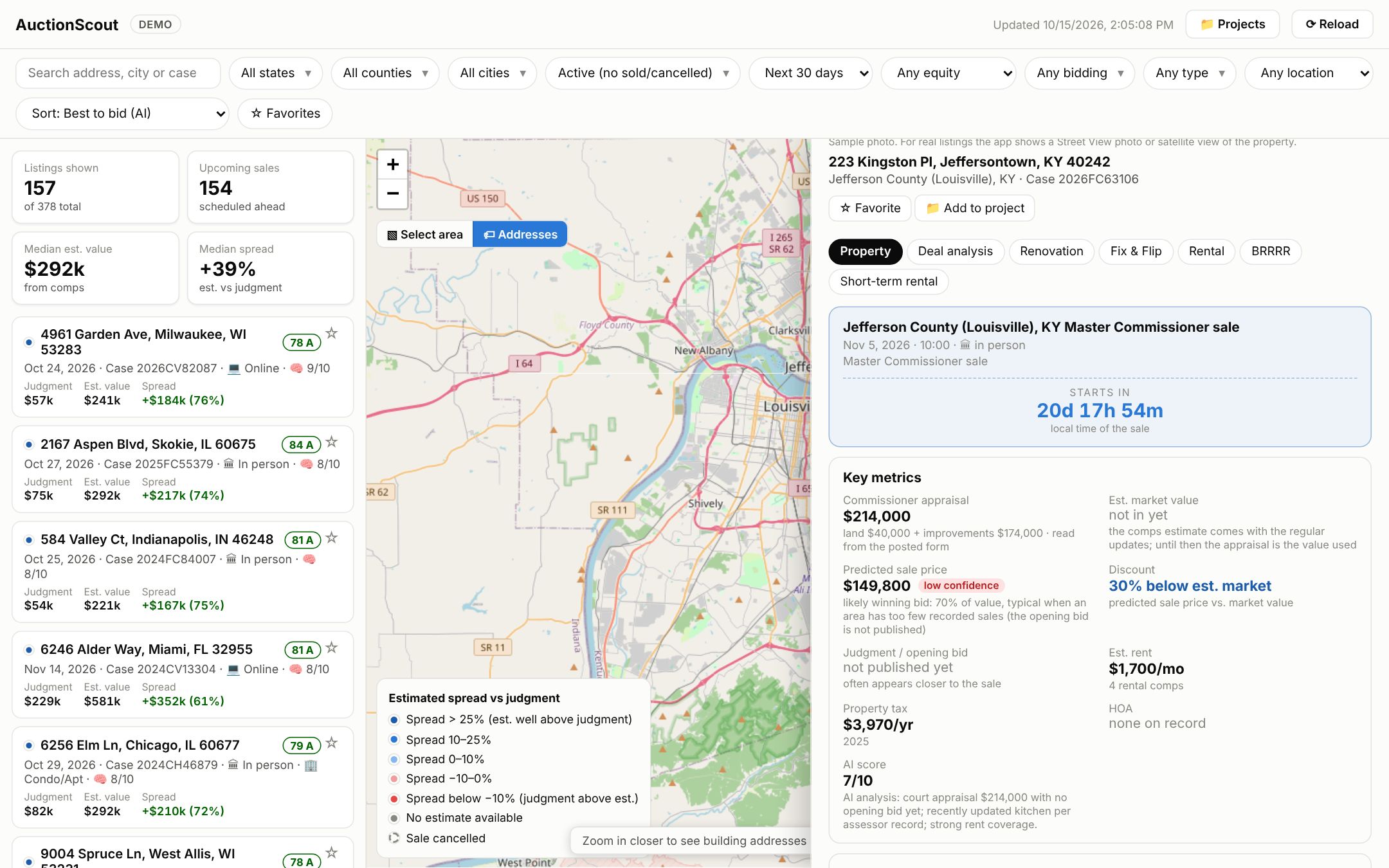Viewport: 1389px width, 868px height.
Task: Switch to the Fix & Flip tab
Action: [x=1136, y=251]
